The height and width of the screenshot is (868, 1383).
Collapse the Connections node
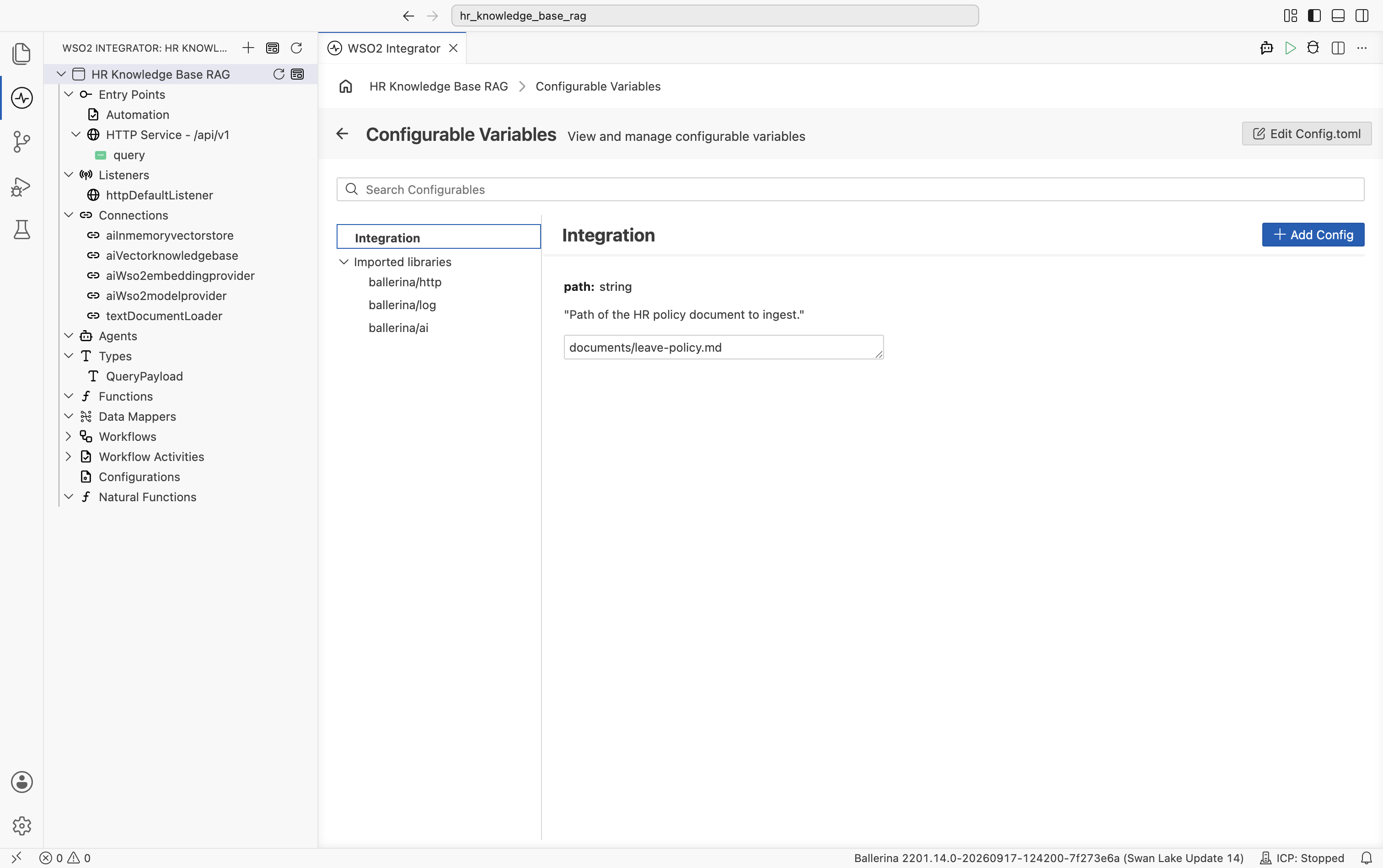pyautogui.click(x=68, y=214)
